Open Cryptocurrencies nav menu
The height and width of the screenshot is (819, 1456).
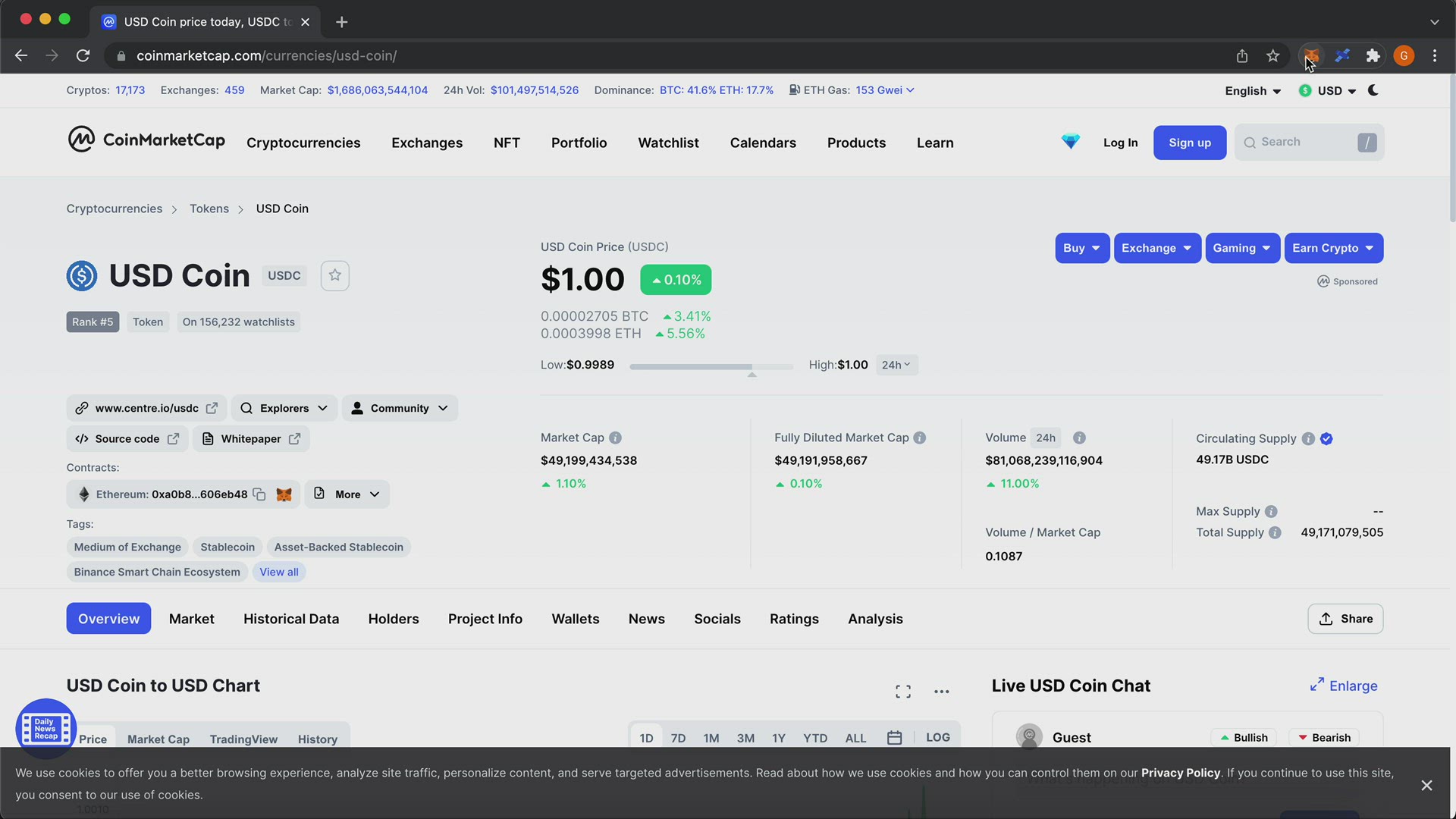pos(303,143)
